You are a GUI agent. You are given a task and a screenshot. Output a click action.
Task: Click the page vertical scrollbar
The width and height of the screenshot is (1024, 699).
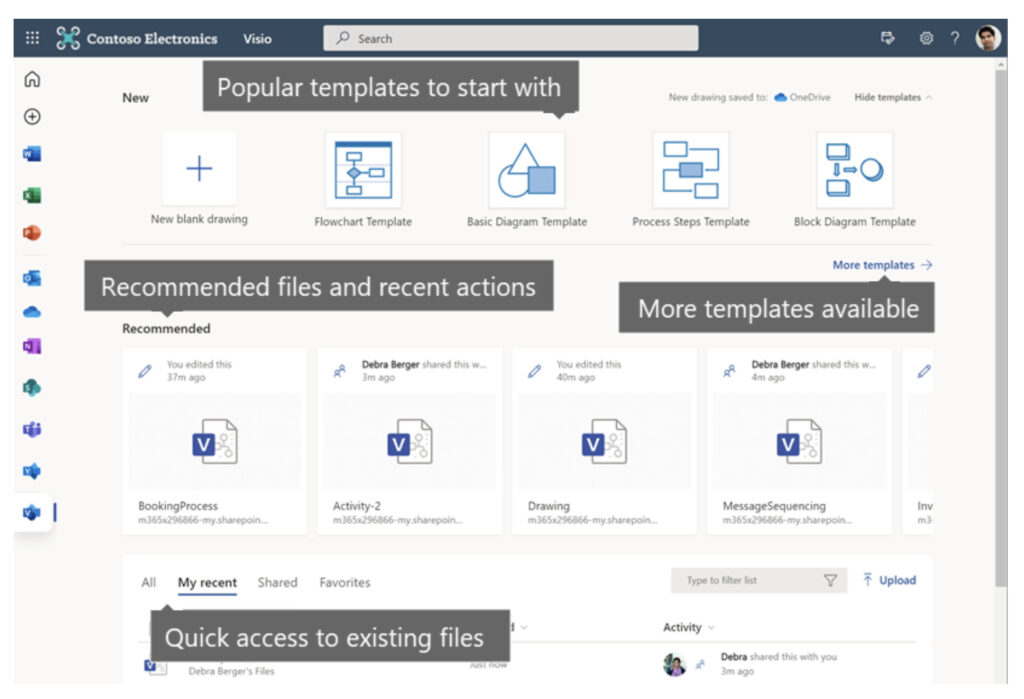tap(1001, 327)
